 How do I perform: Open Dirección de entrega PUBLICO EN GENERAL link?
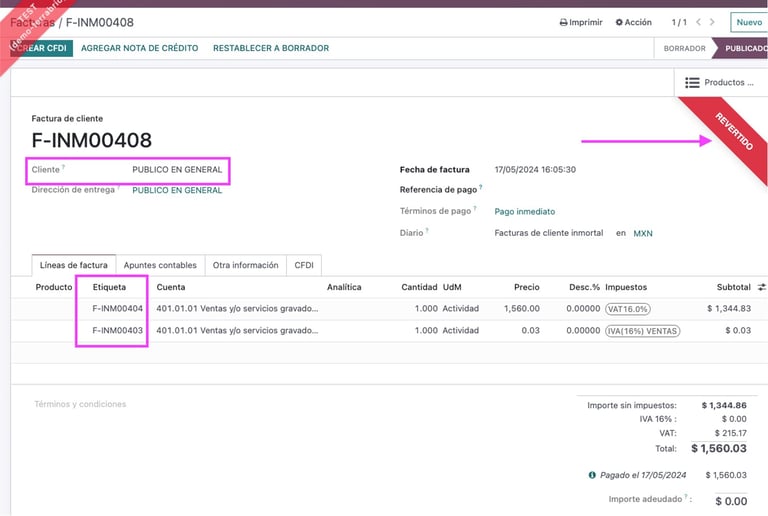[177, 190]
